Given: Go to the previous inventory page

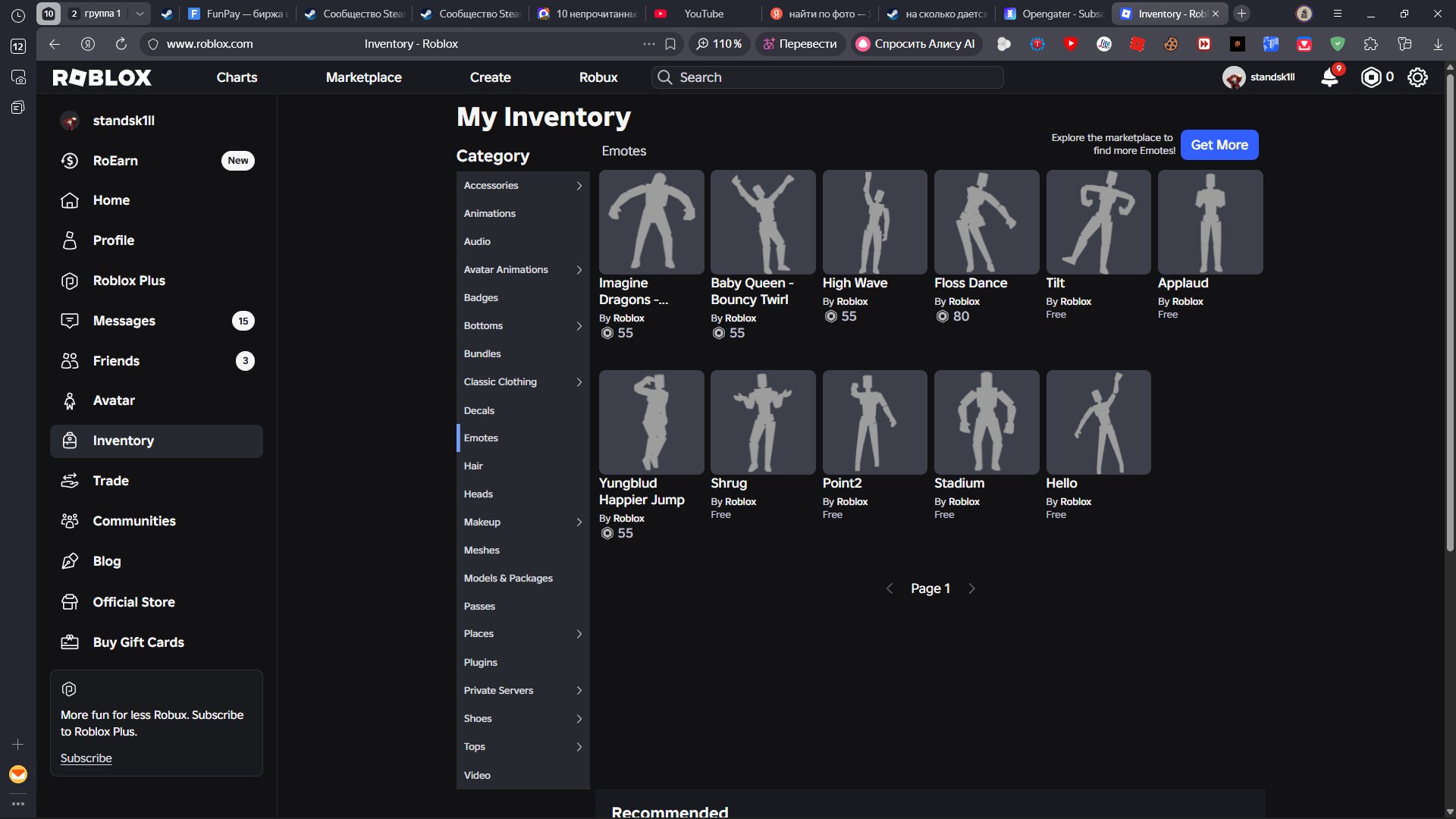Looking at the screenshot, I should pyautogui.click(x=890, y=588).
